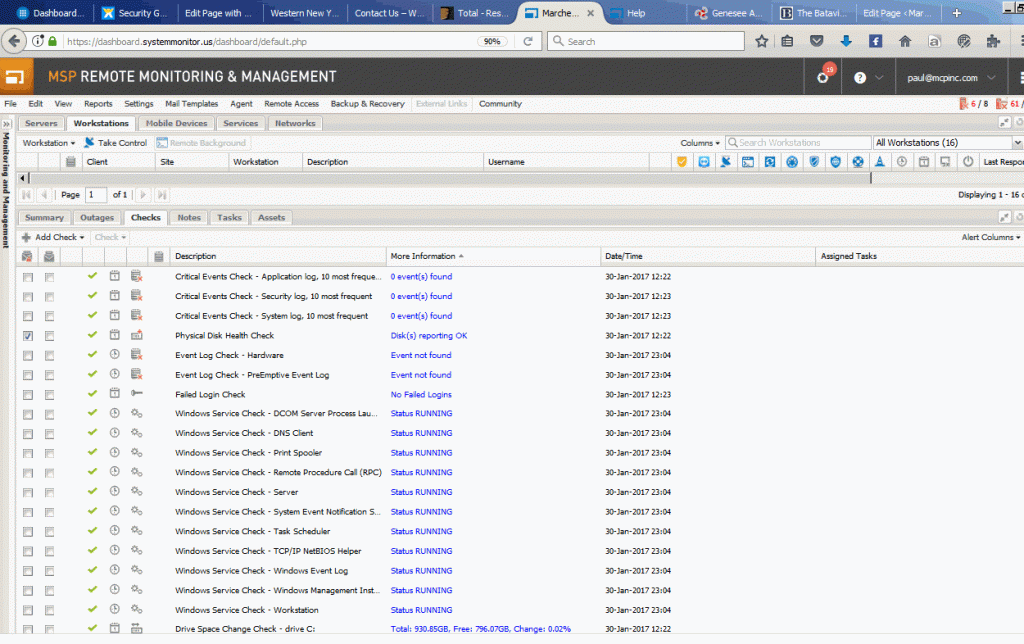
Task: Tick the checkbox for Event Log Check Hardware
Action: [27, 355]
